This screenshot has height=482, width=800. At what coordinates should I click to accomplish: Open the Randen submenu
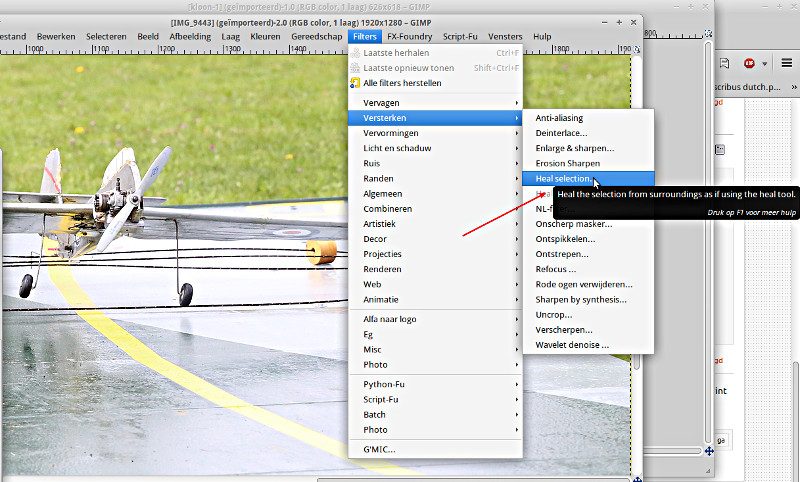pyautogui.click(x=435, y=179)
